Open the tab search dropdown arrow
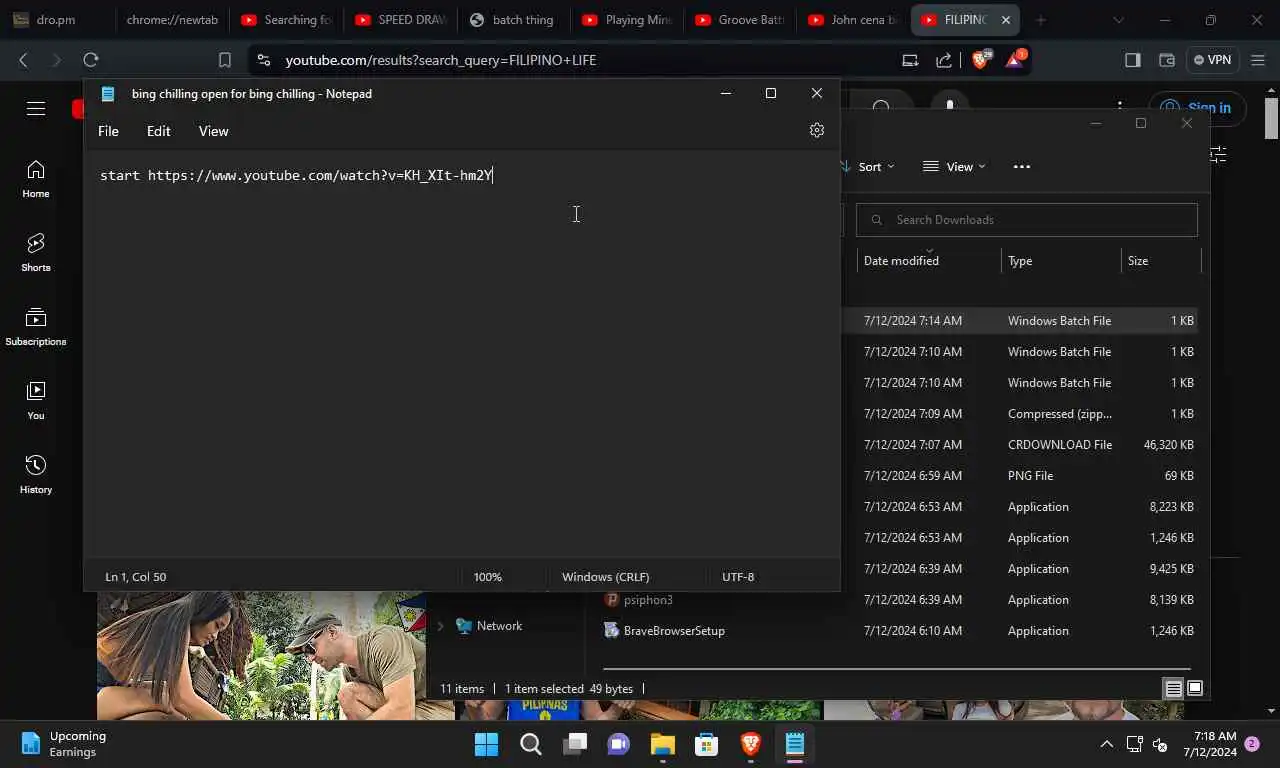The image size is (1280, 768). coord(1118,20)
